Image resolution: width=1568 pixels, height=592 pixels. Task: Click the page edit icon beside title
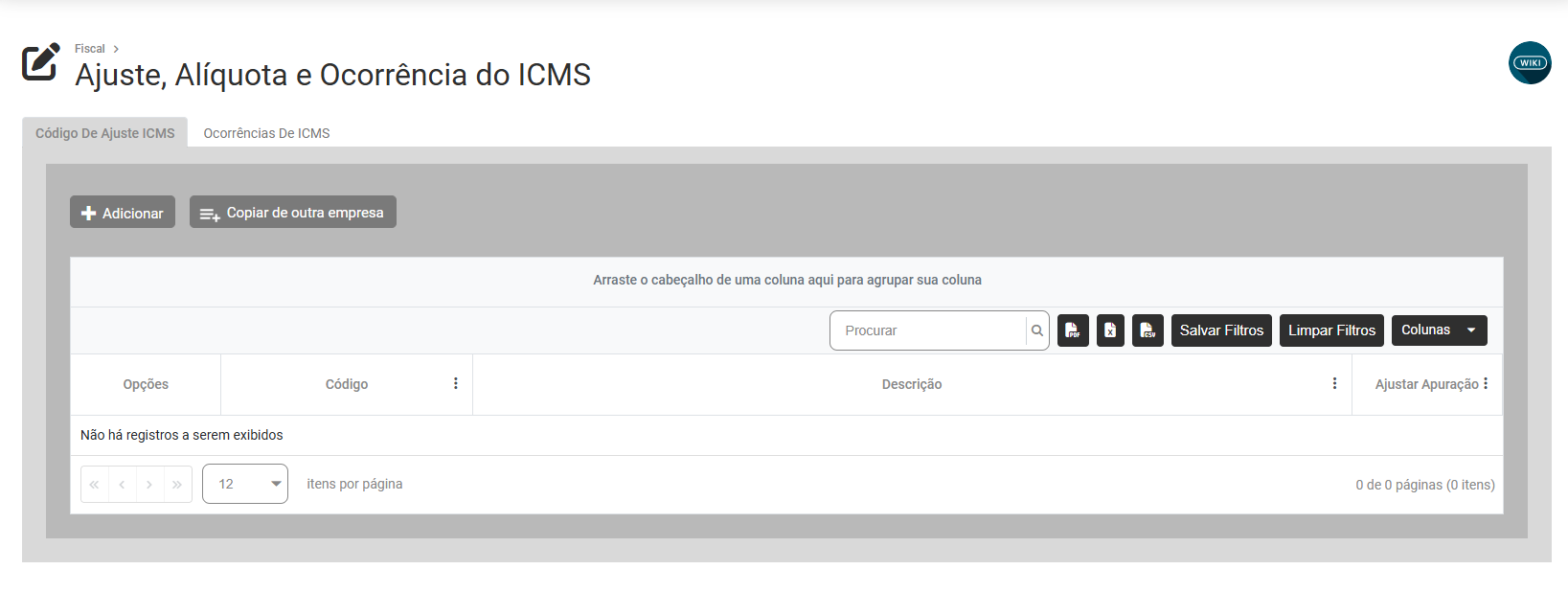click(41, 62)
